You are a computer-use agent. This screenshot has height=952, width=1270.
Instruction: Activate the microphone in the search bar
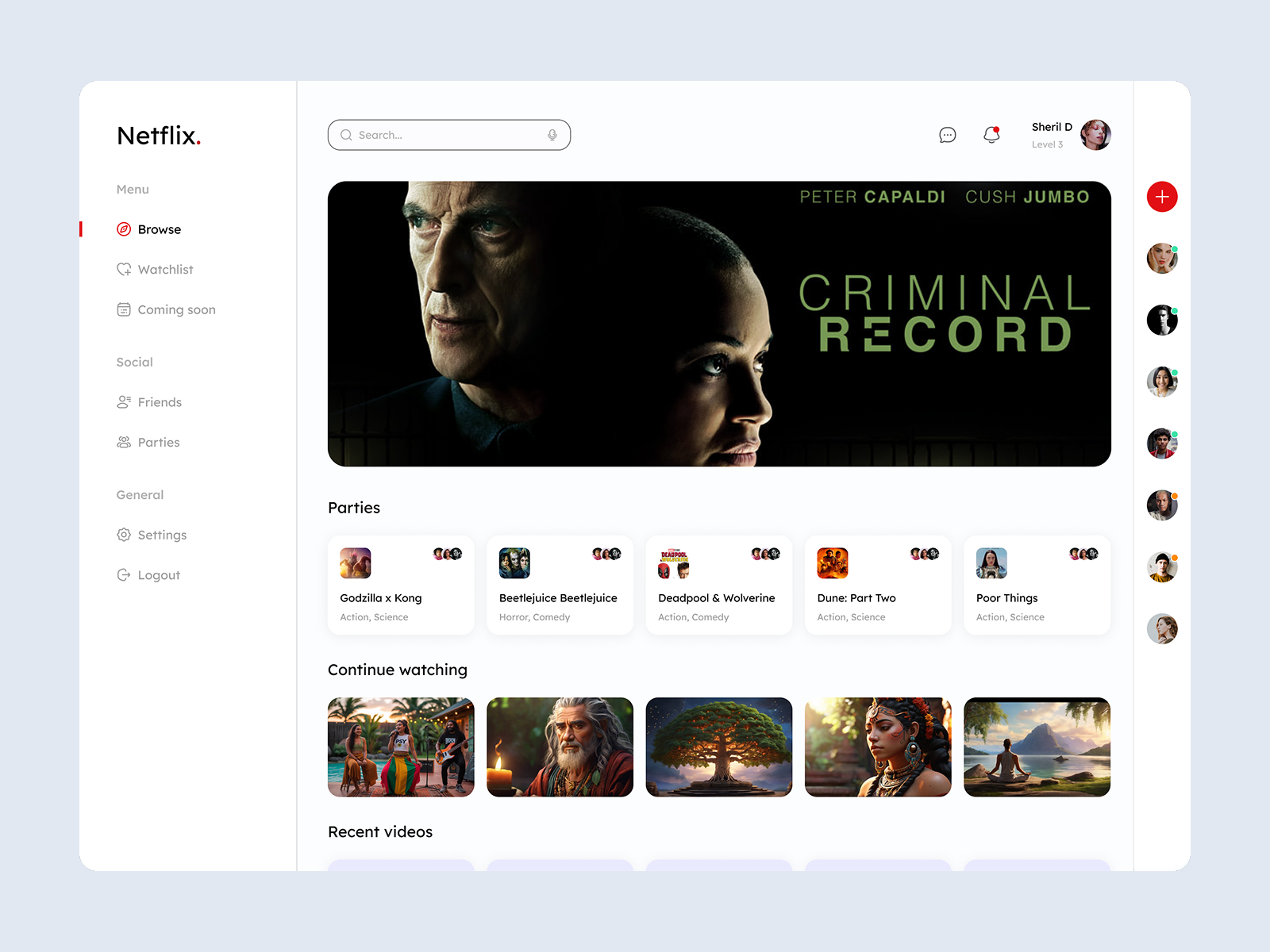click(x=552, y=135)
